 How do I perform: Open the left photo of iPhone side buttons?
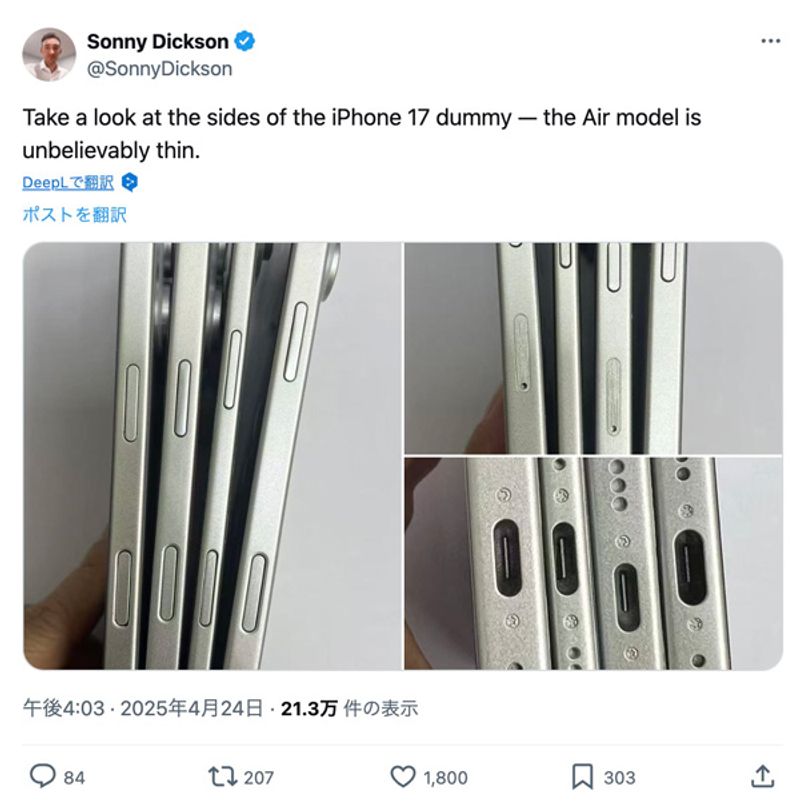[212, 456]
